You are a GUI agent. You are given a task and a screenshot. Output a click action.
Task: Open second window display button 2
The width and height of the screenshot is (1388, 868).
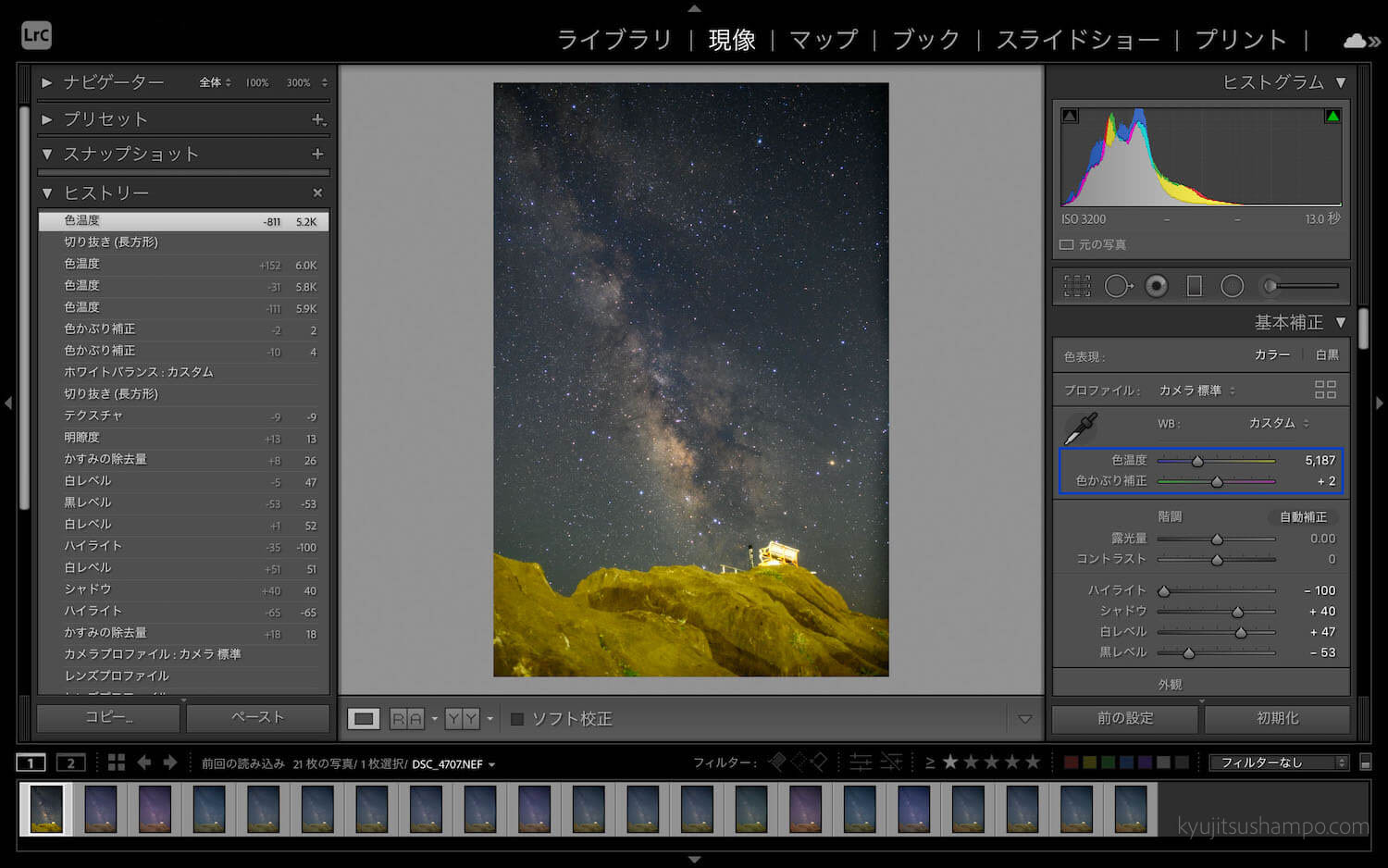pyautogui.click(x=70, y=763)
